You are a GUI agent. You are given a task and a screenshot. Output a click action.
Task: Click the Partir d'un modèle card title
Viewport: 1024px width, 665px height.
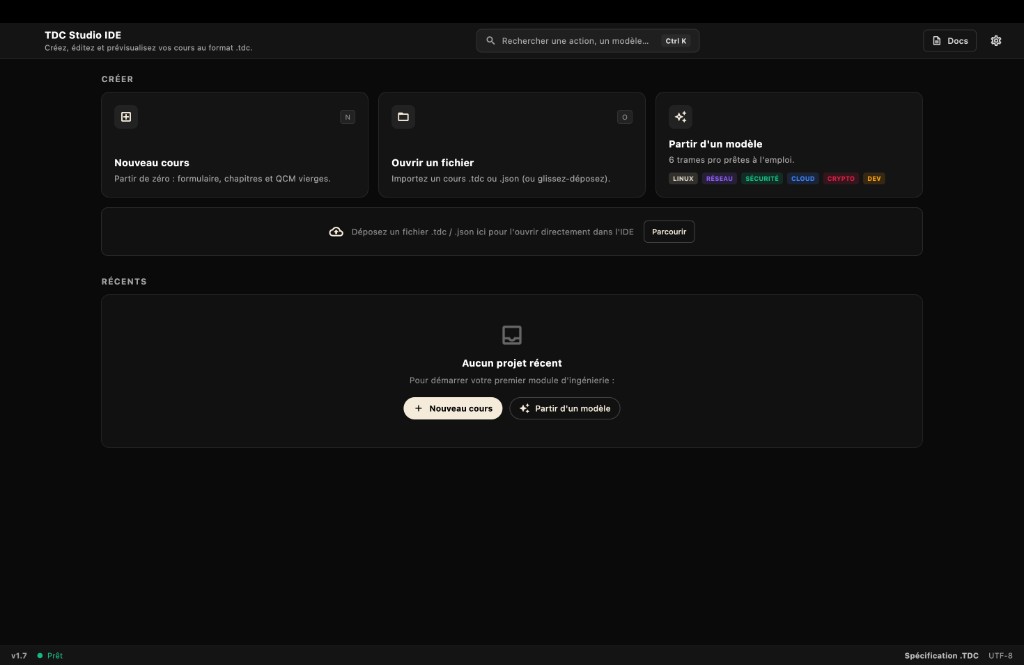coord(715,144)
